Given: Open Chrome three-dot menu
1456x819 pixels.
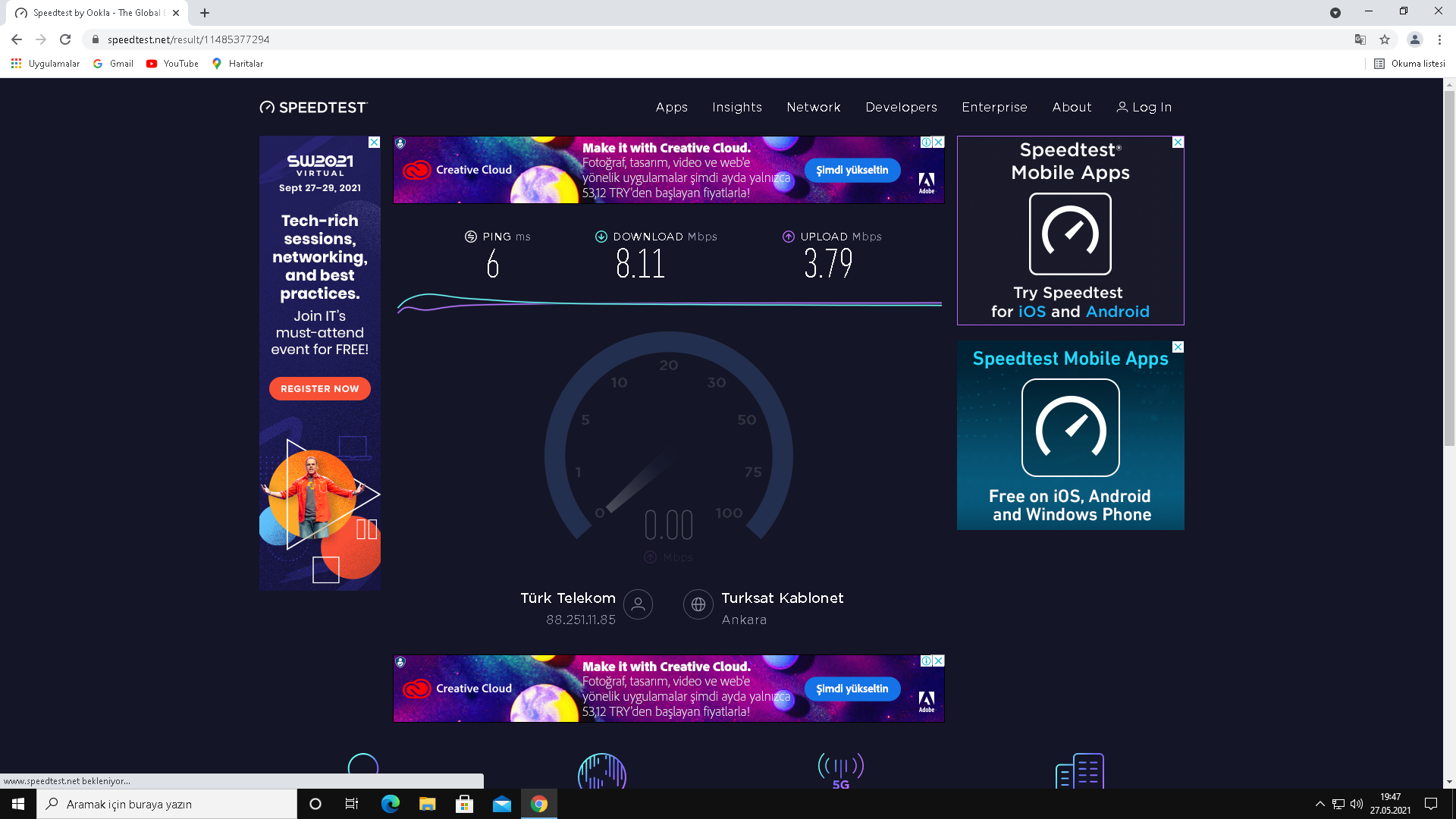Looking at the screenshot, I should 1439,39.
